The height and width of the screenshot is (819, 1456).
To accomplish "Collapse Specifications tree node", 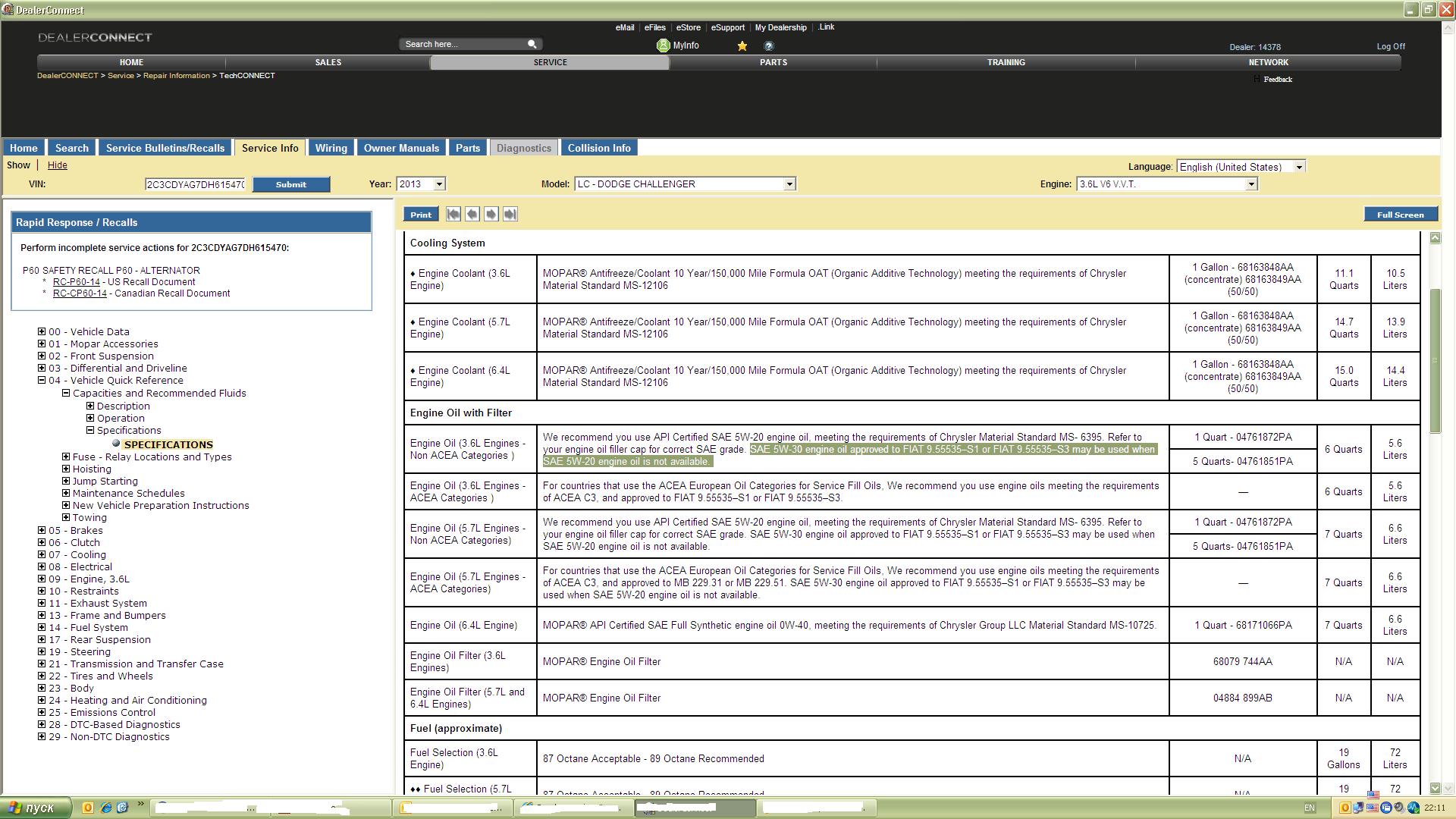I will pyautogui.click(x=90, y=430).
